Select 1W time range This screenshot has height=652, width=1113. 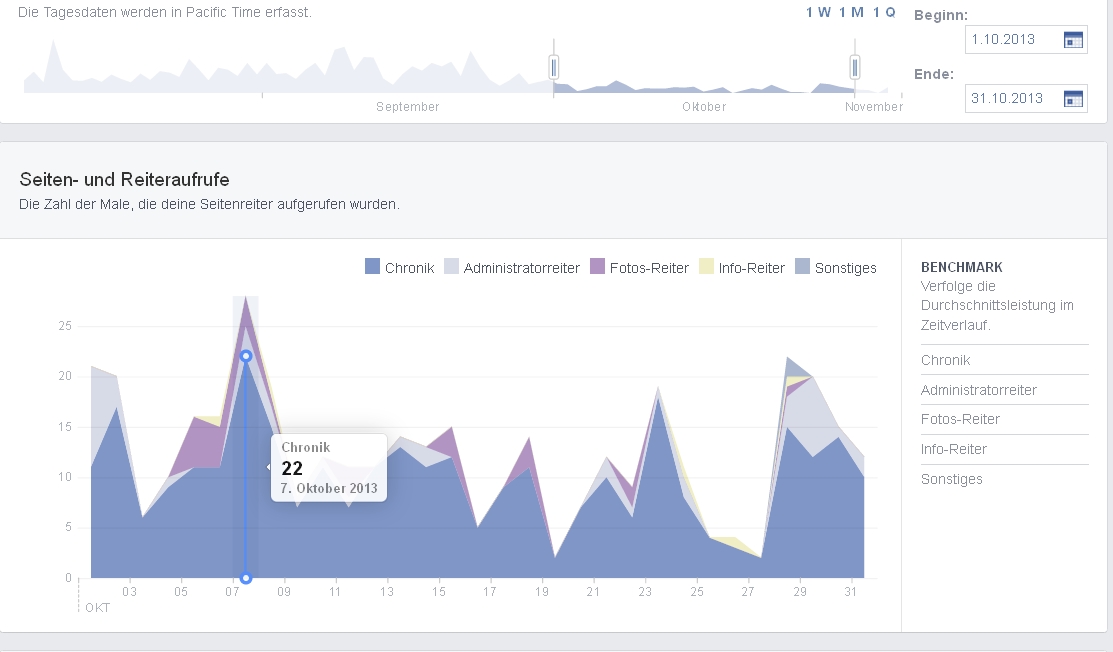pos(818,12)
